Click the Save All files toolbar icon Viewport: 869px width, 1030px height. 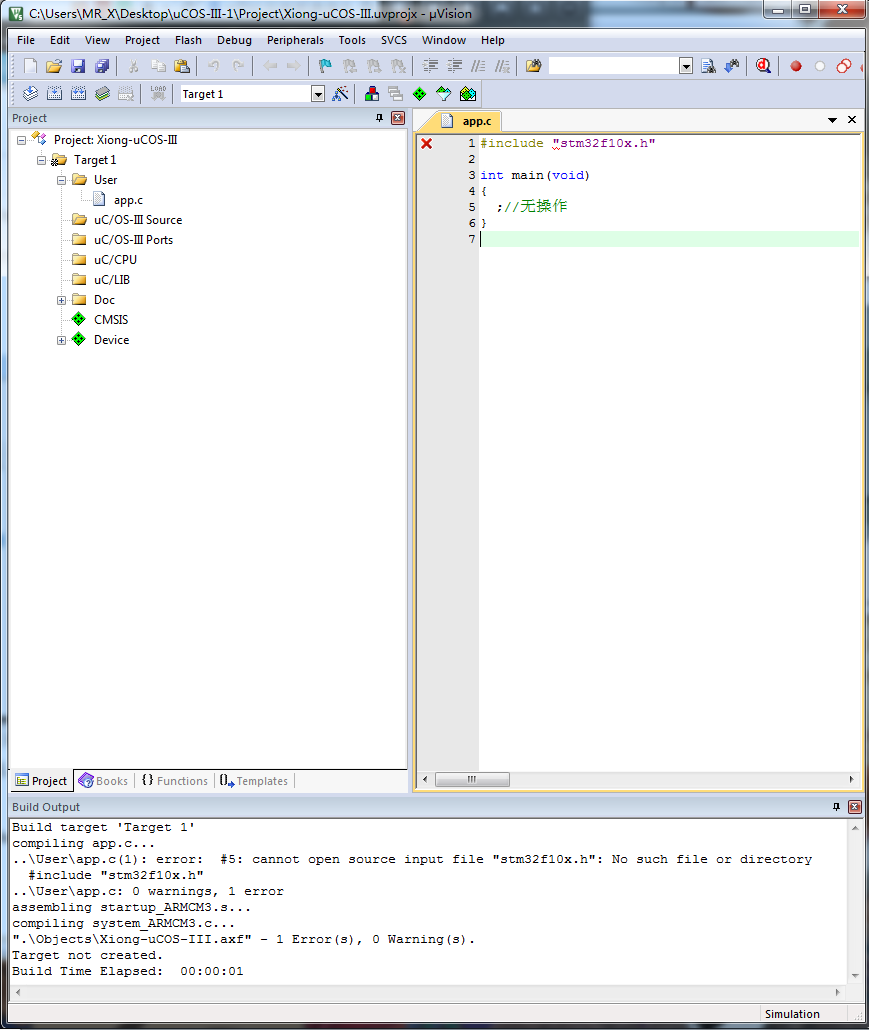(x=103, y=66)
